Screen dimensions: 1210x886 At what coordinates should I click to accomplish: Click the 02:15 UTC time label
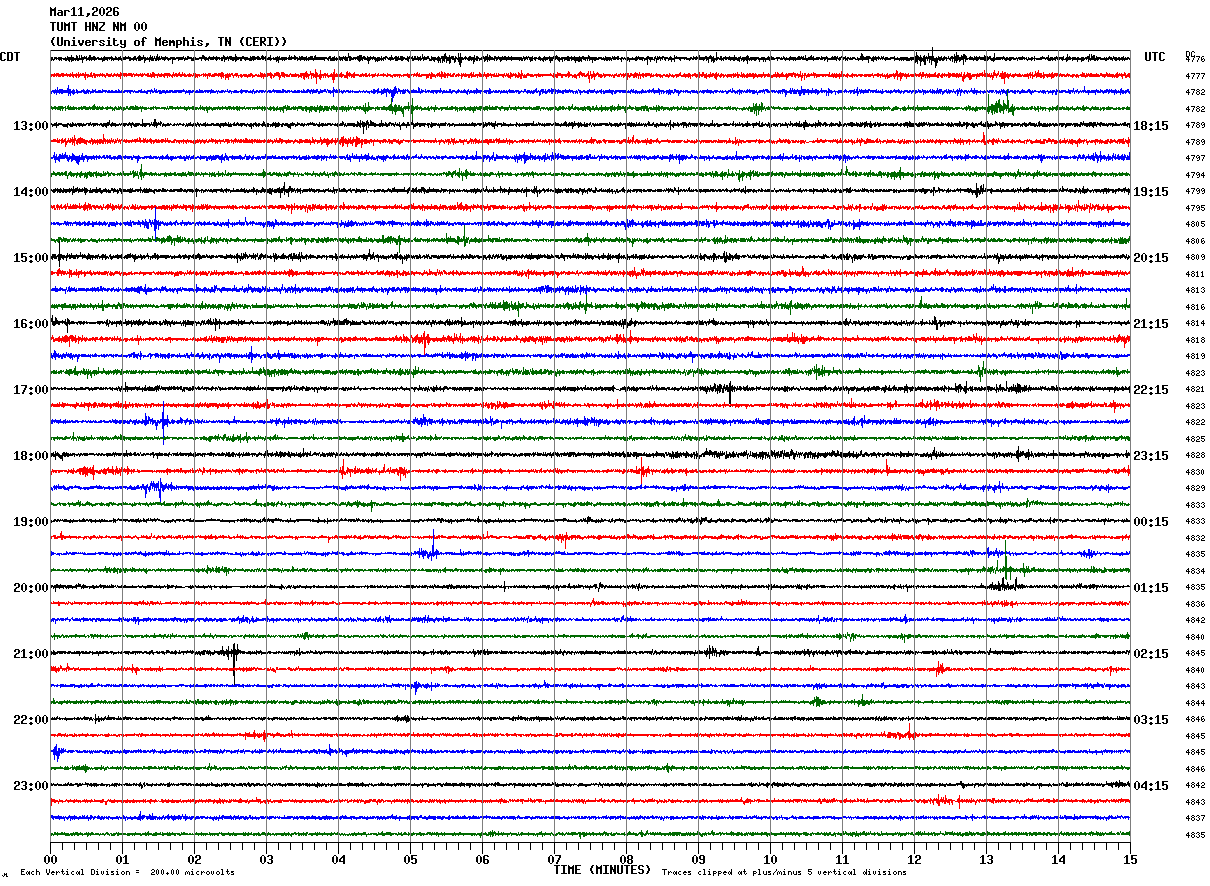tap(1151, 654)
